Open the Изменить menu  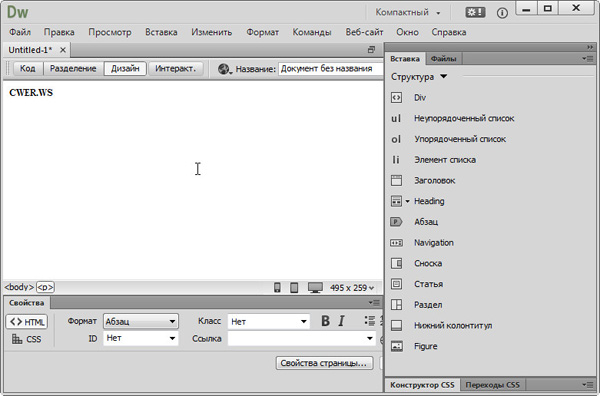point(212,32)
